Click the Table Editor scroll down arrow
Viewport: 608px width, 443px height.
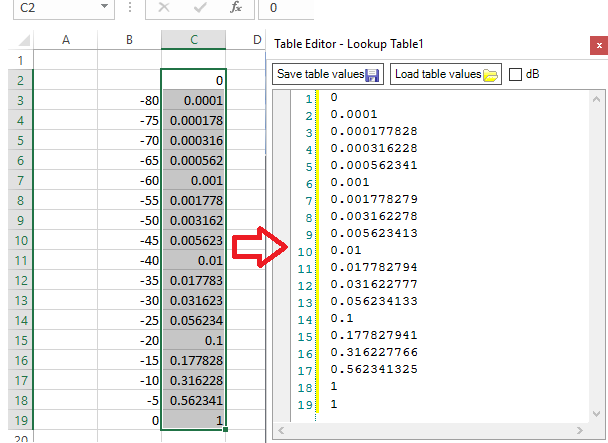[x=596, y=414]
